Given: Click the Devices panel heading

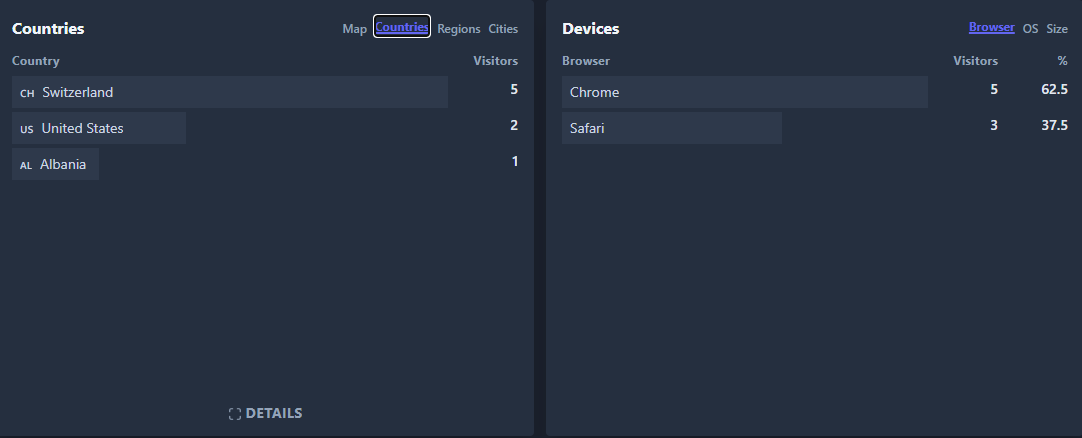Looking at the screenshot, I should pos(590,29).
